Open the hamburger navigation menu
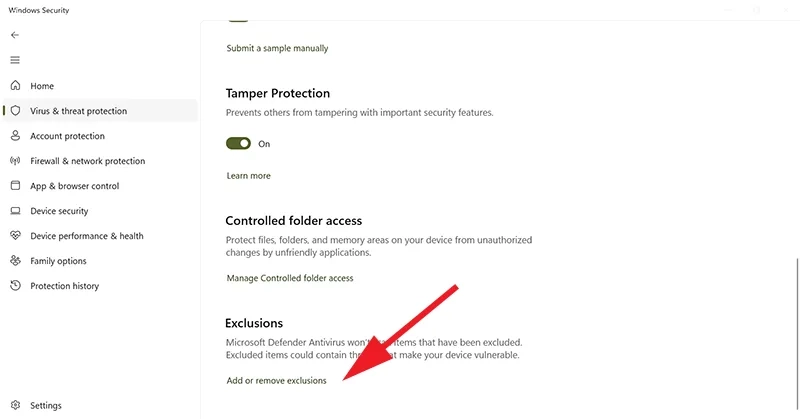 tap(15, 60)
